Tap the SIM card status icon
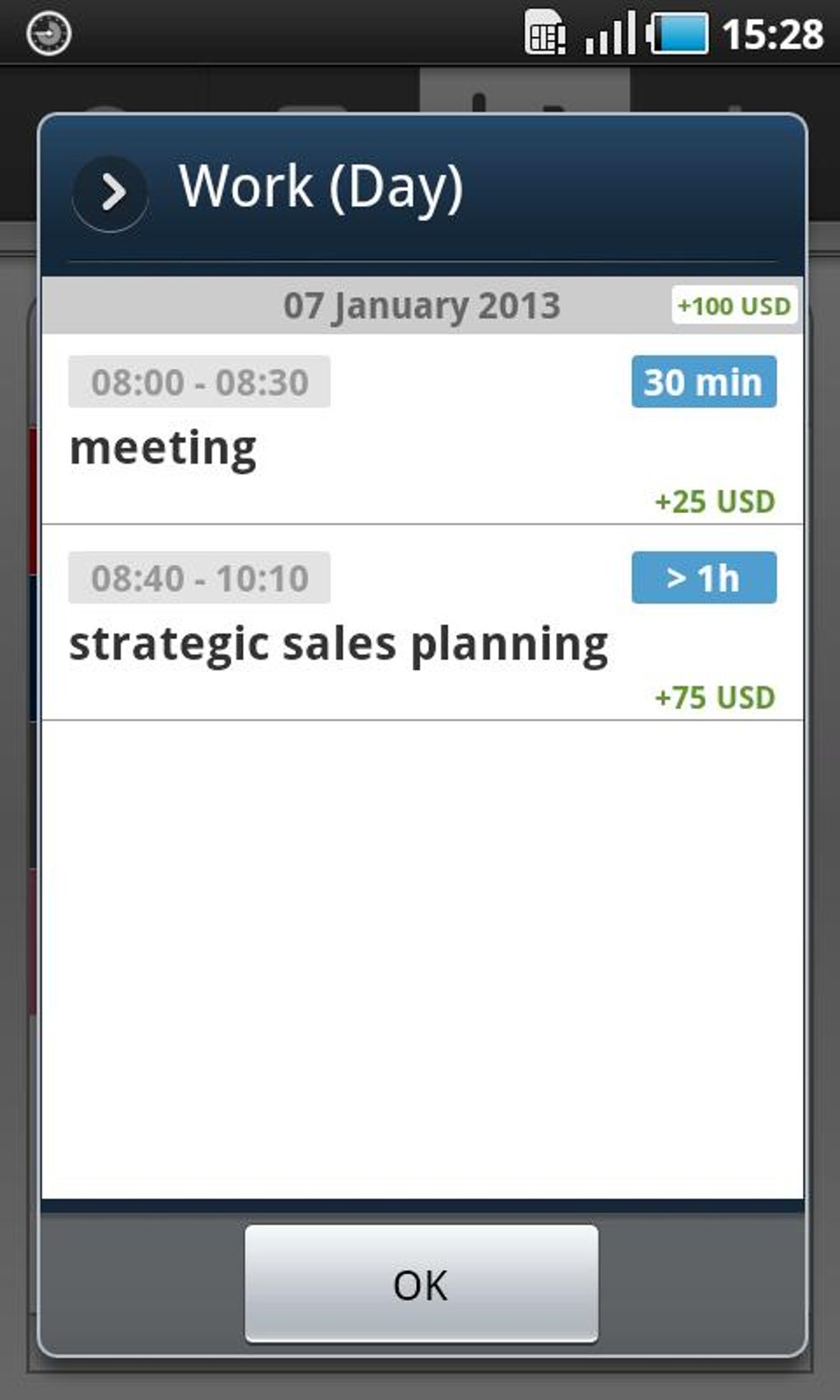 click(545, 34)
